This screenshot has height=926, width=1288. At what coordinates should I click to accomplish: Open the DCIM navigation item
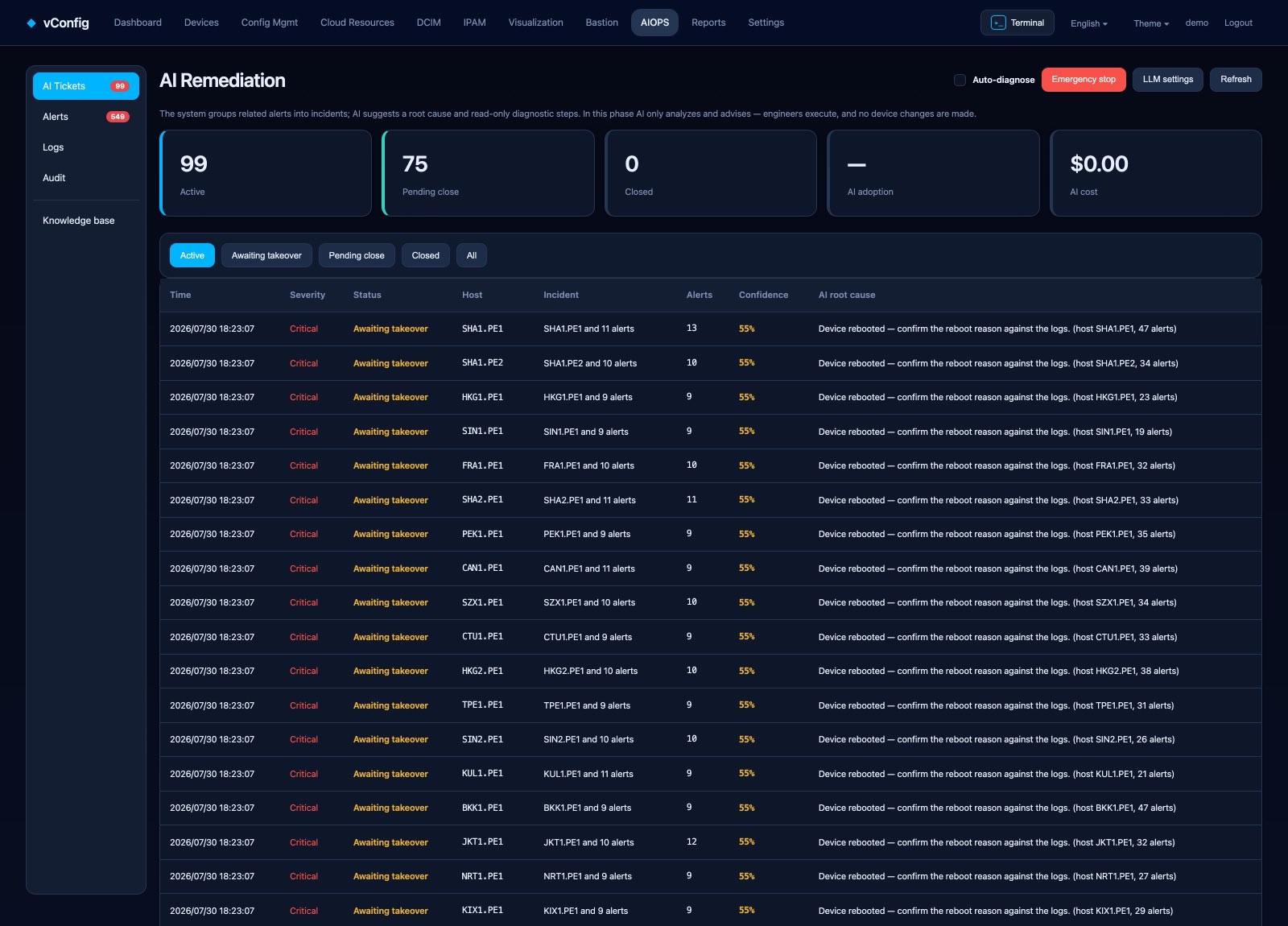tap(428, 23)
